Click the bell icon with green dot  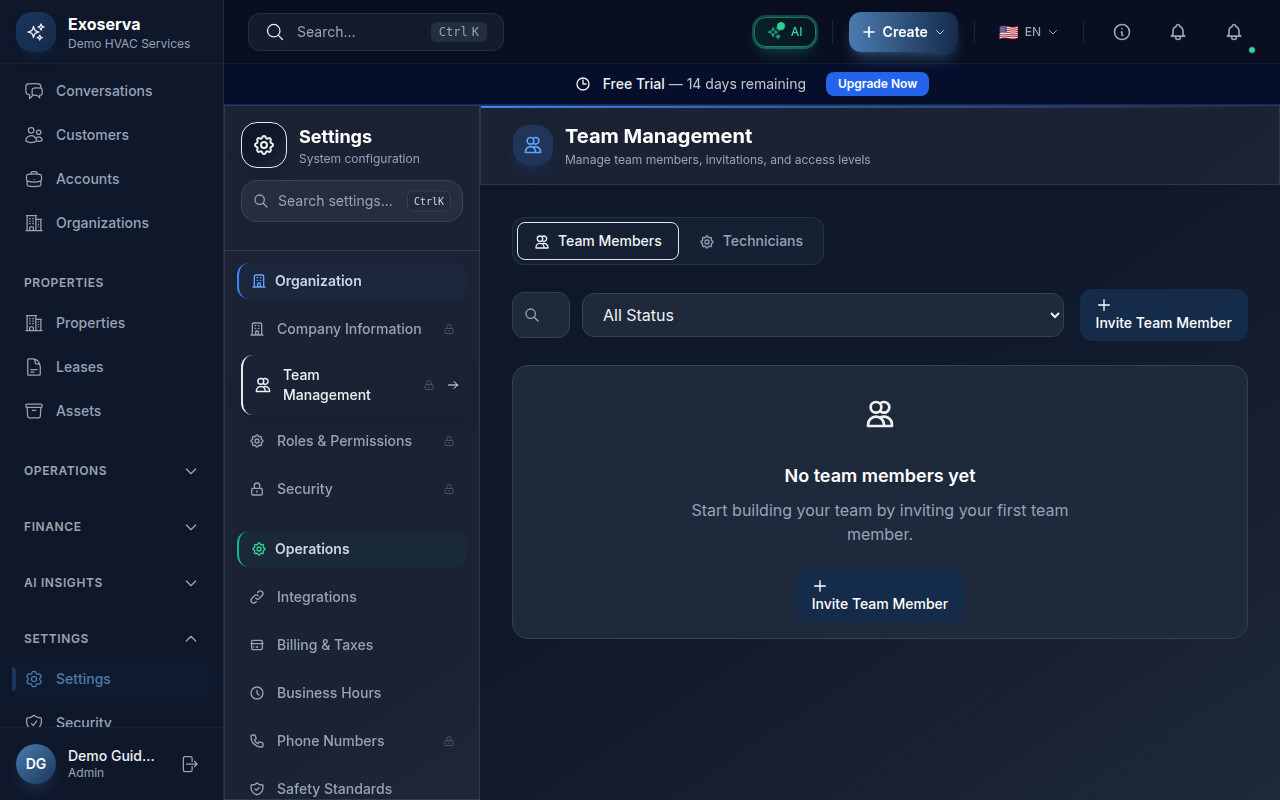point(1234,32)
